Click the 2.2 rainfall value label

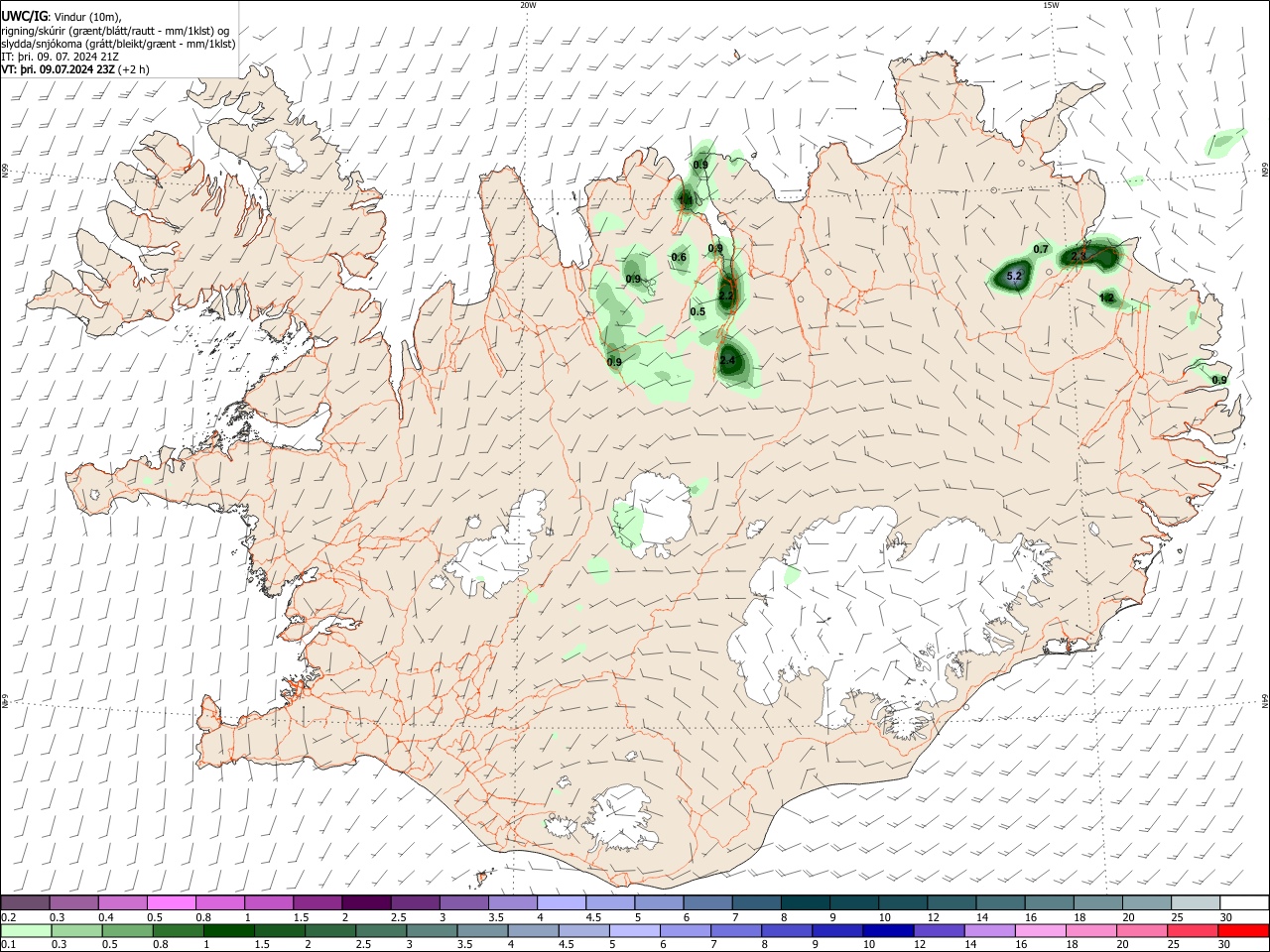tap(726, 295)
